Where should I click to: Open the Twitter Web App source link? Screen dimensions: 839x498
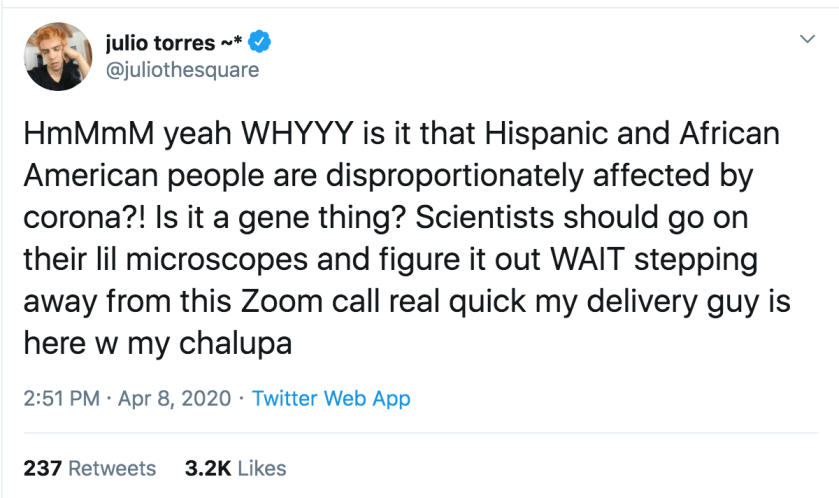[331, 398]
